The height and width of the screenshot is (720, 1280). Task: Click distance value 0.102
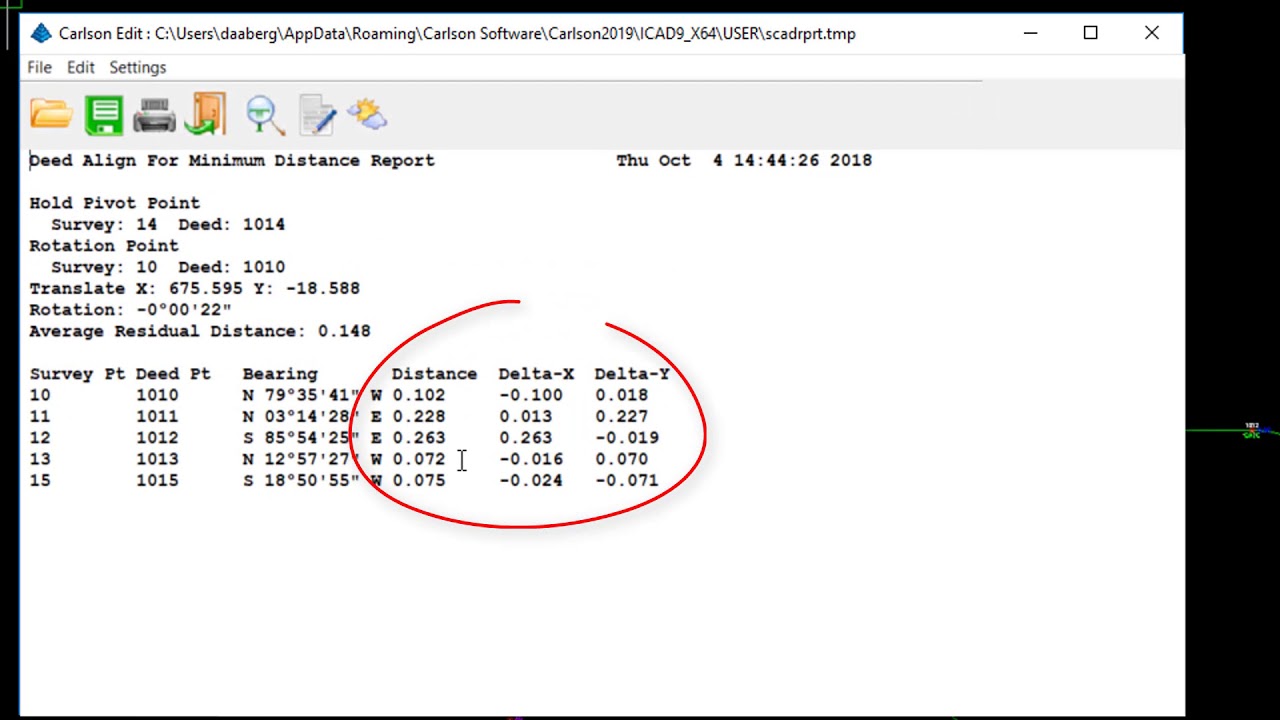click(419, 395)
